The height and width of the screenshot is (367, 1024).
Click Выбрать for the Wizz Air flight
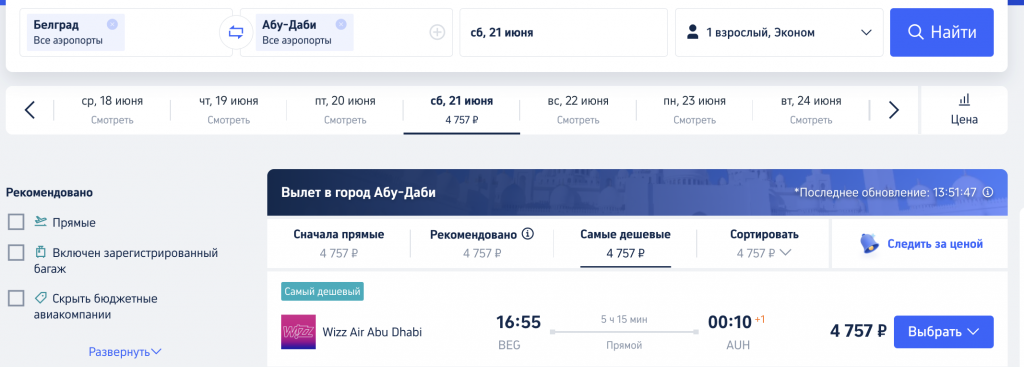[944, 332]
